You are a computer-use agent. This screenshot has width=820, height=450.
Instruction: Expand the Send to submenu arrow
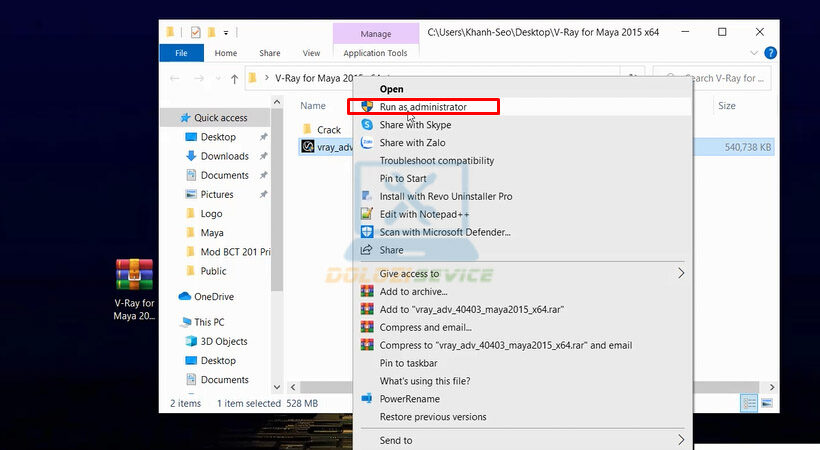(x=681, y=440)
